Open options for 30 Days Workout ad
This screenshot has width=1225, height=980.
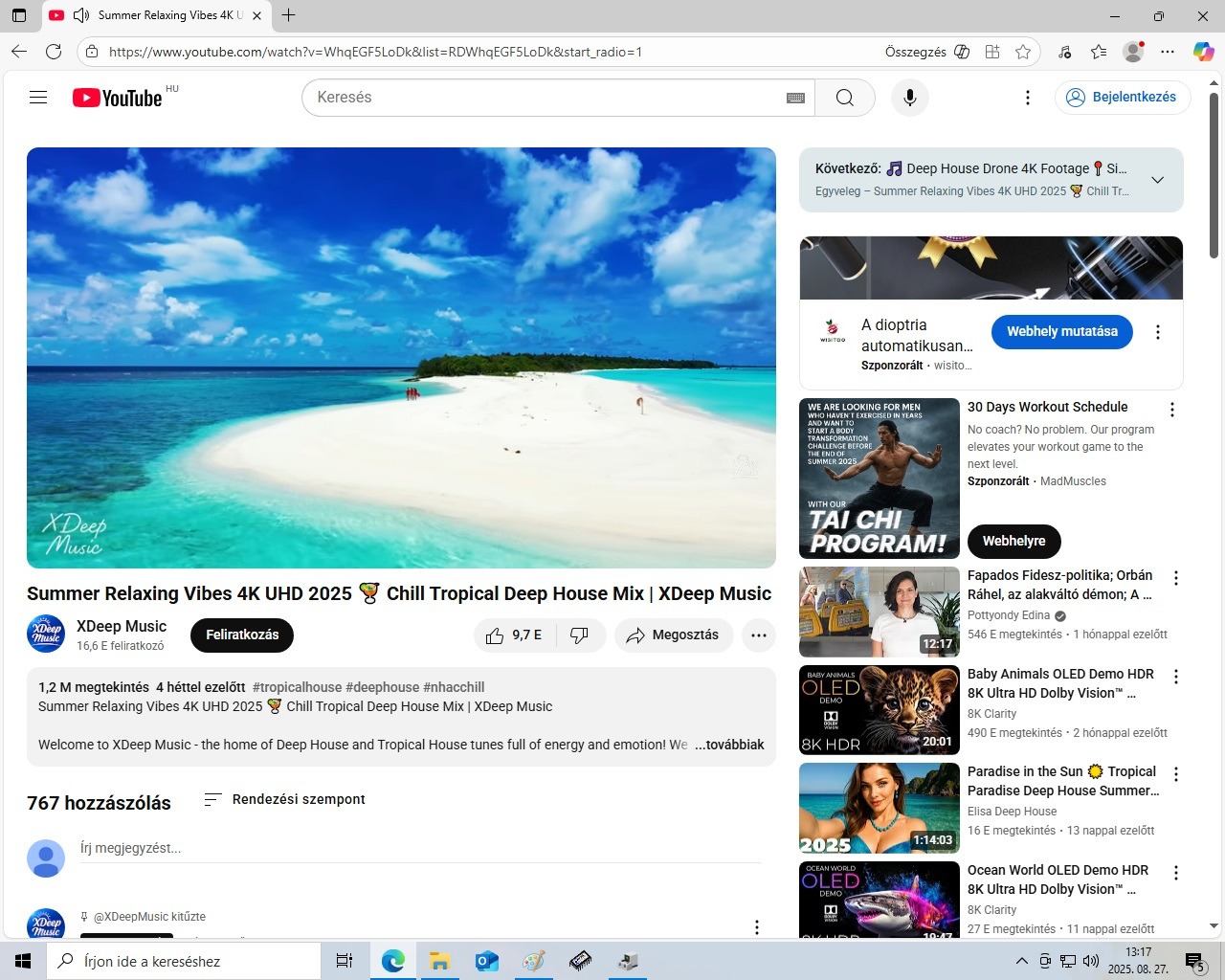pos(1172,410)
